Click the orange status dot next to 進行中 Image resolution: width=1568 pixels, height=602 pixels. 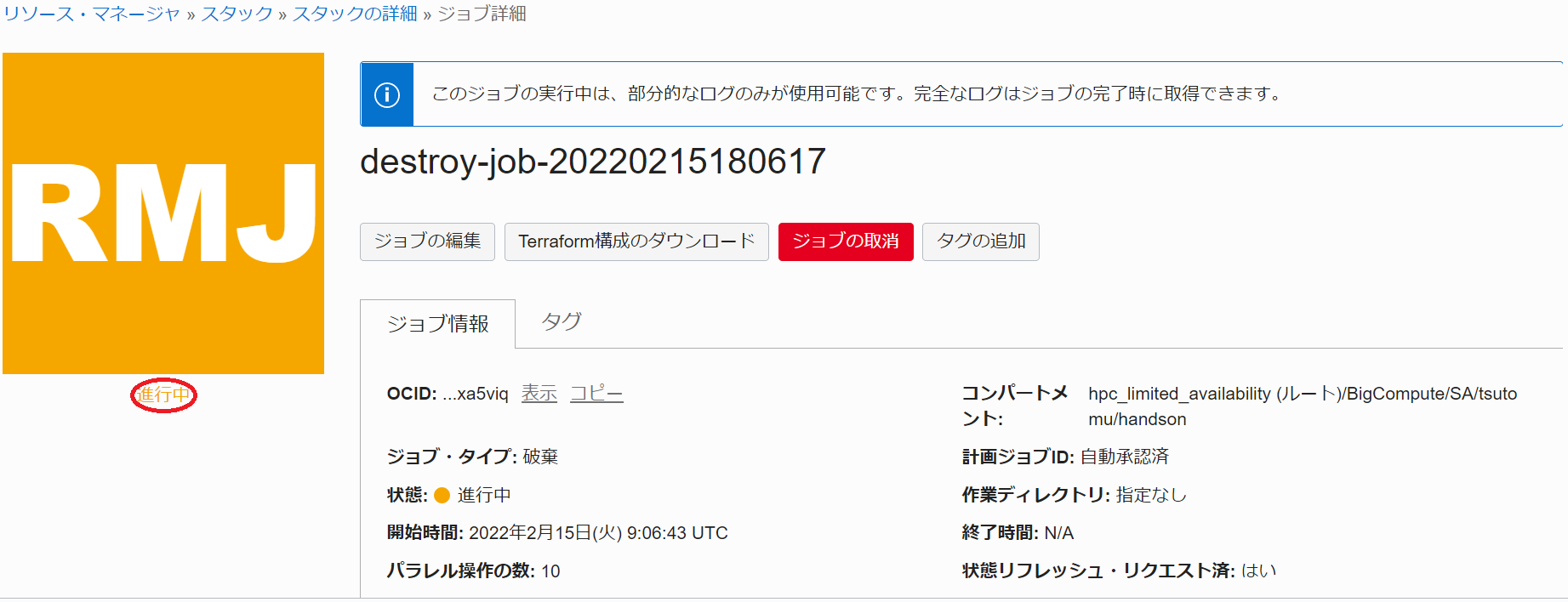[x=442, y=496]
